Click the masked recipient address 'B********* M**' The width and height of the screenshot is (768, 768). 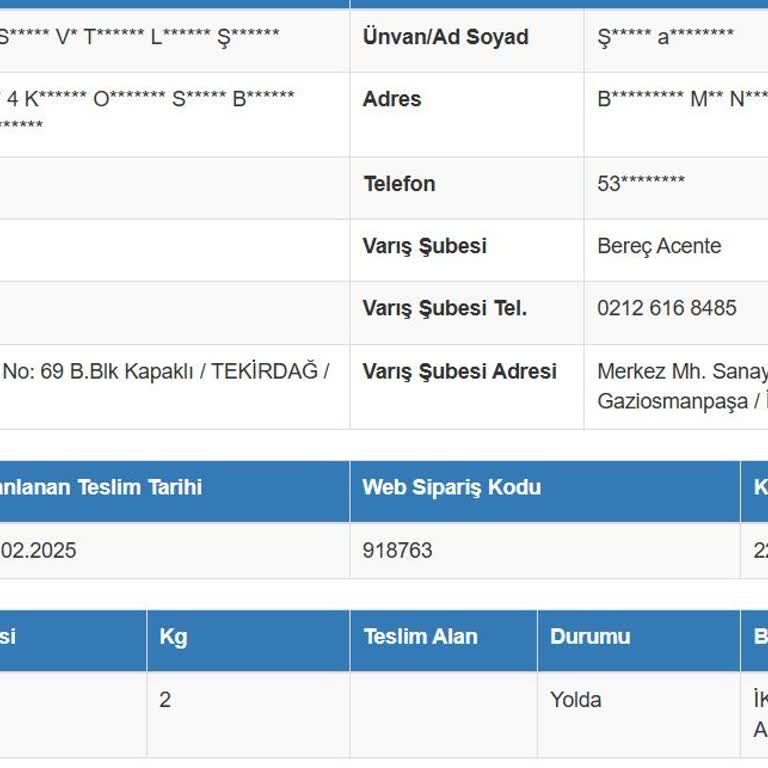[x=660, y=99]
